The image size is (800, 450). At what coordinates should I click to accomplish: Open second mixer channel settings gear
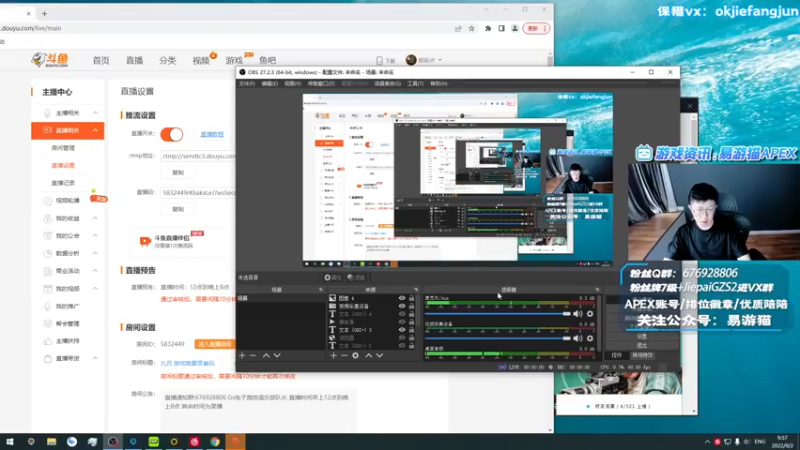590,338
